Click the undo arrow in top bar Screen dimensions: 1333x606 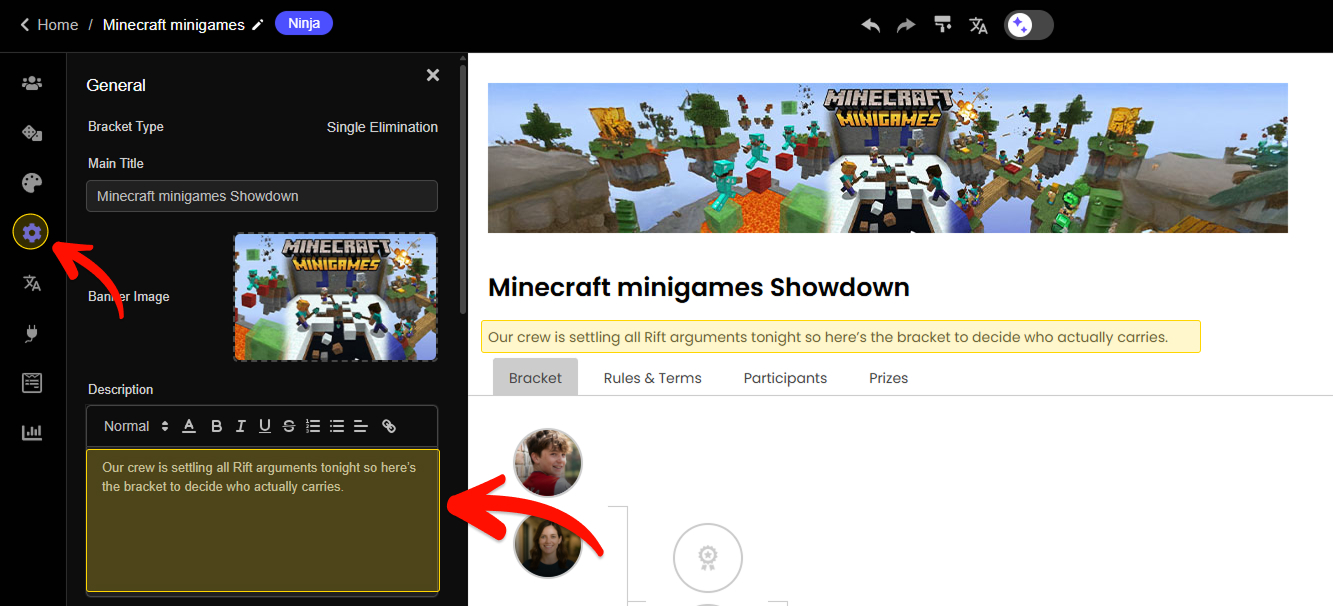871,25
